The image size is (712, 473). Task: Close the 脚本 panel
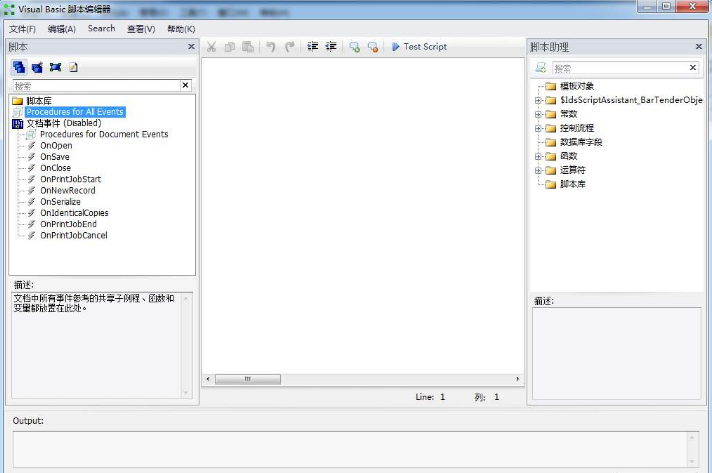(x=191, y=46)
